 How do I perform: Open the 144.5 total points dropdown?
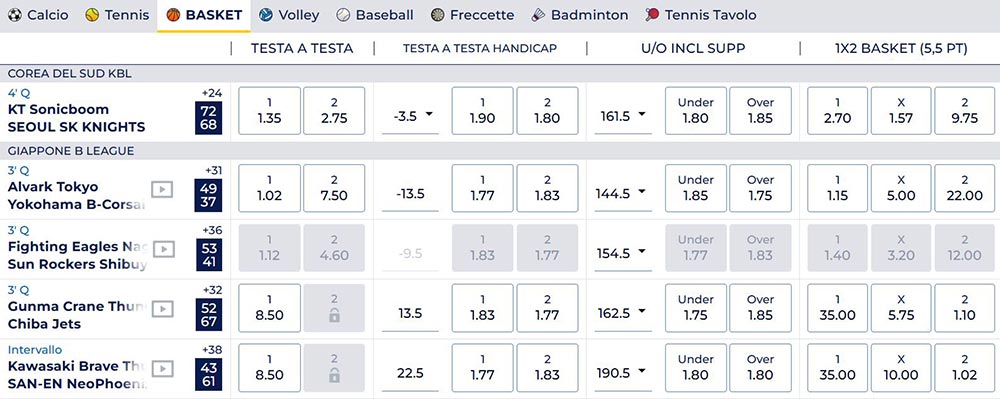(623, 193)
